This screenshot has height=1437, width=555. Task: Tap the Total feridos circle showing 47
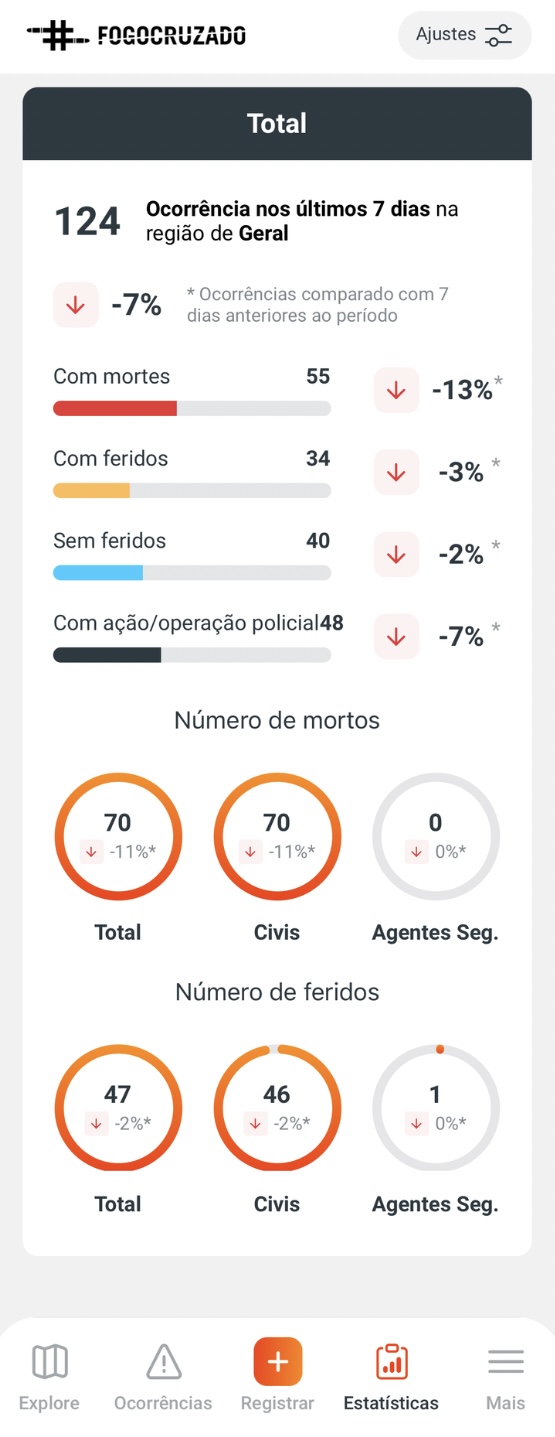click(118, 1108)
